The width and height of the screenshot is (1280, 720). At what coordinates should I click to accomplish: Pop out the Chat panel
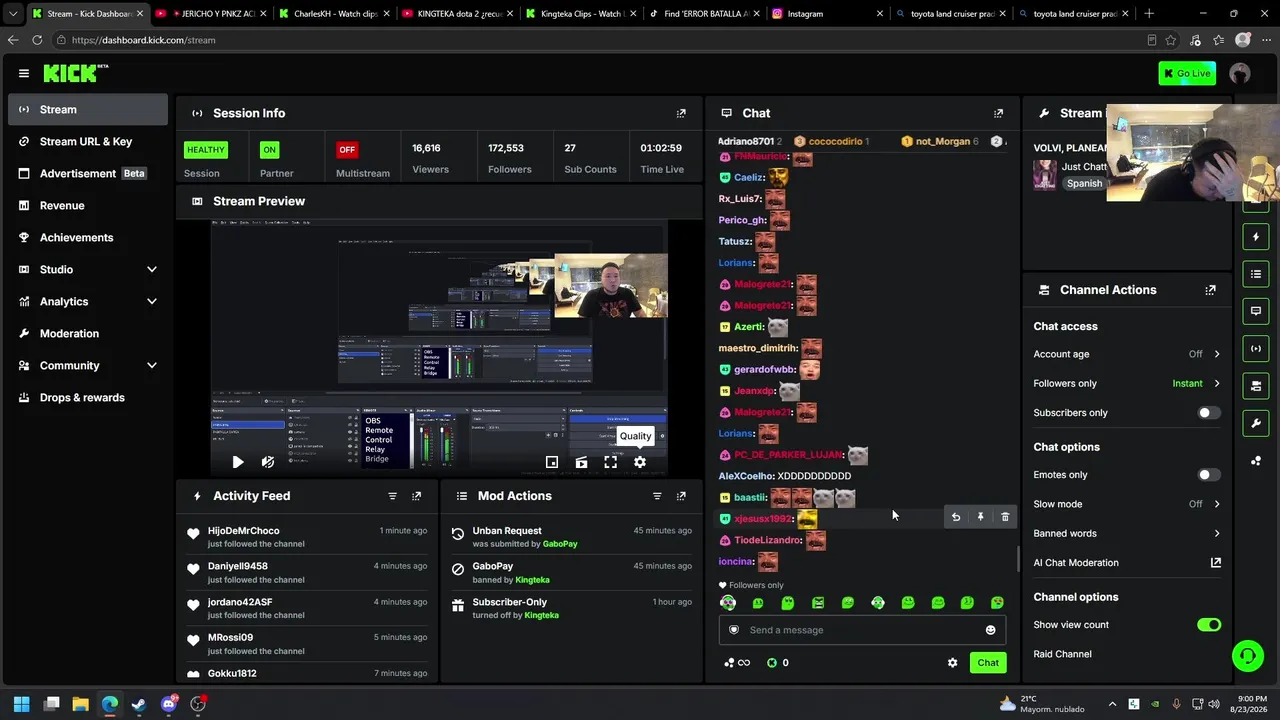pyautogui.click(x=998, y=113)
